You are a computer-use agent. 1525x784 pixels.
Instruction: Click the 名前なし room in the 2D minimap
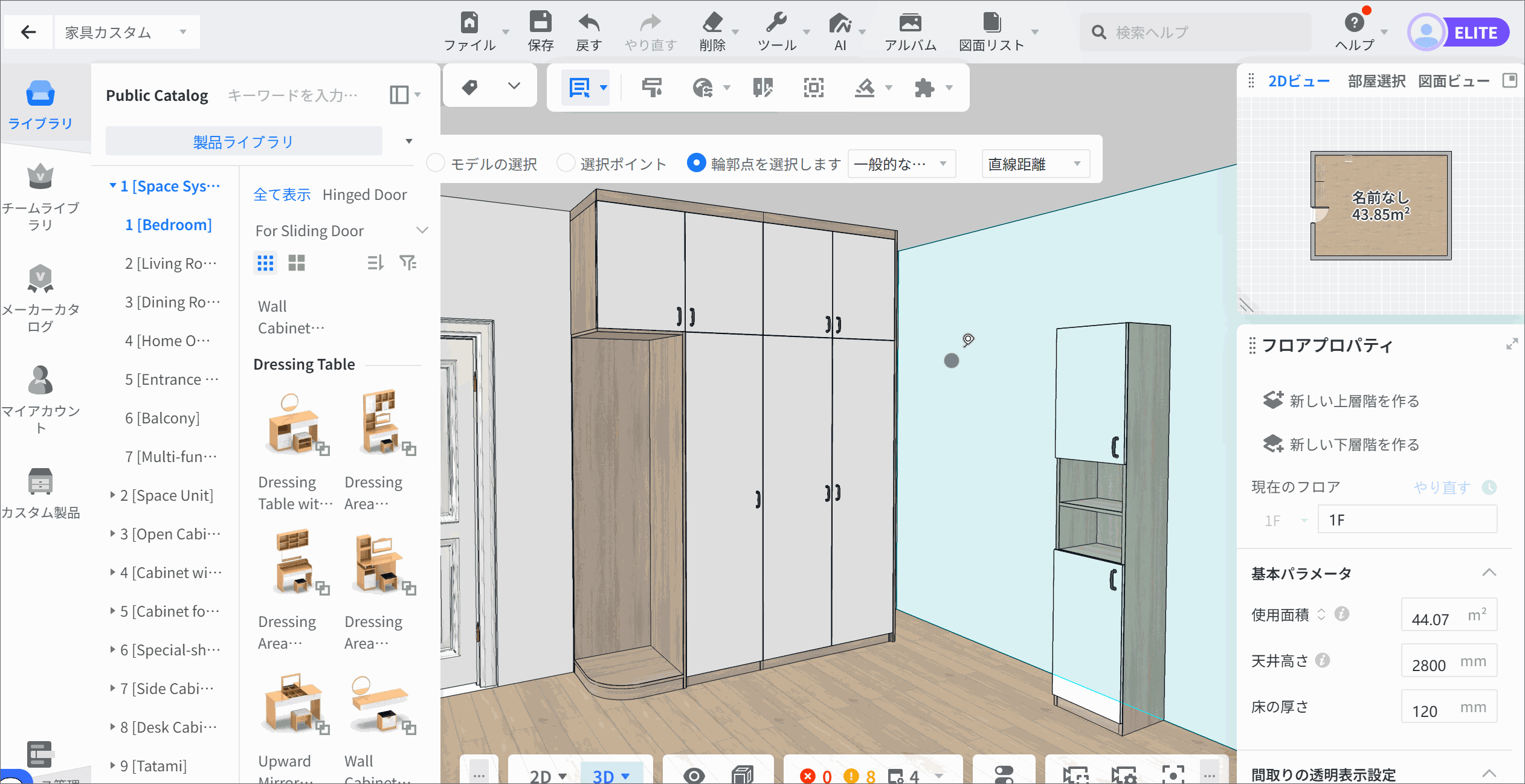click(x=1381, y=205)
